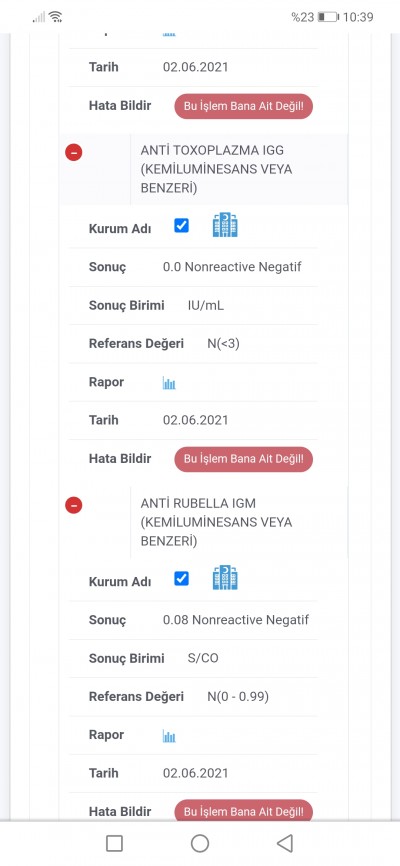The width and height of the screenshot is (400, 866).
Task: Tap the Wi-Fi icon in status bar
Action: pos(55,17)
